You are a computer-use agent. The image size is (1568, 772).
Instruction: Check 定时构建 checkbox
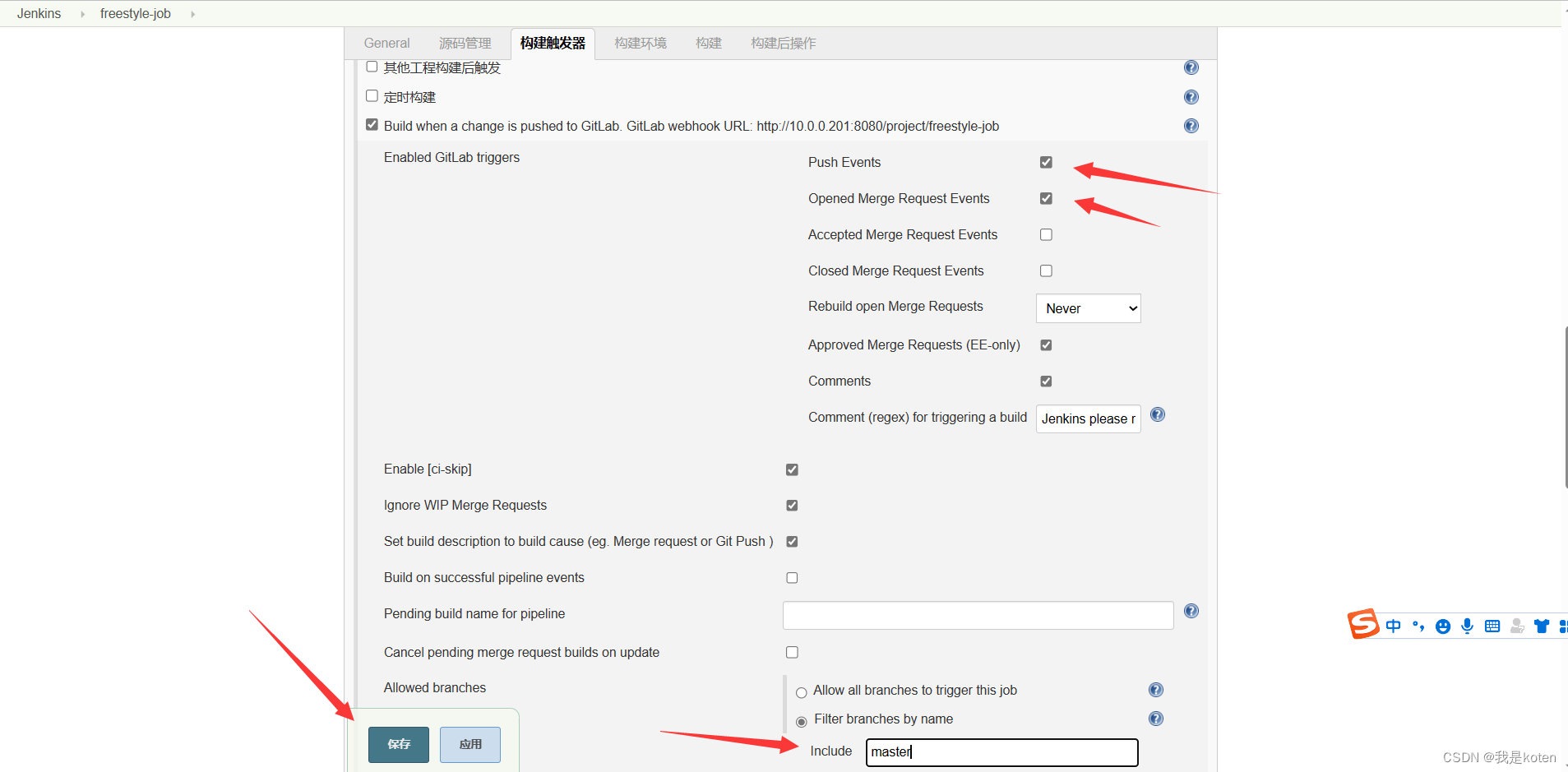[372, 96]
